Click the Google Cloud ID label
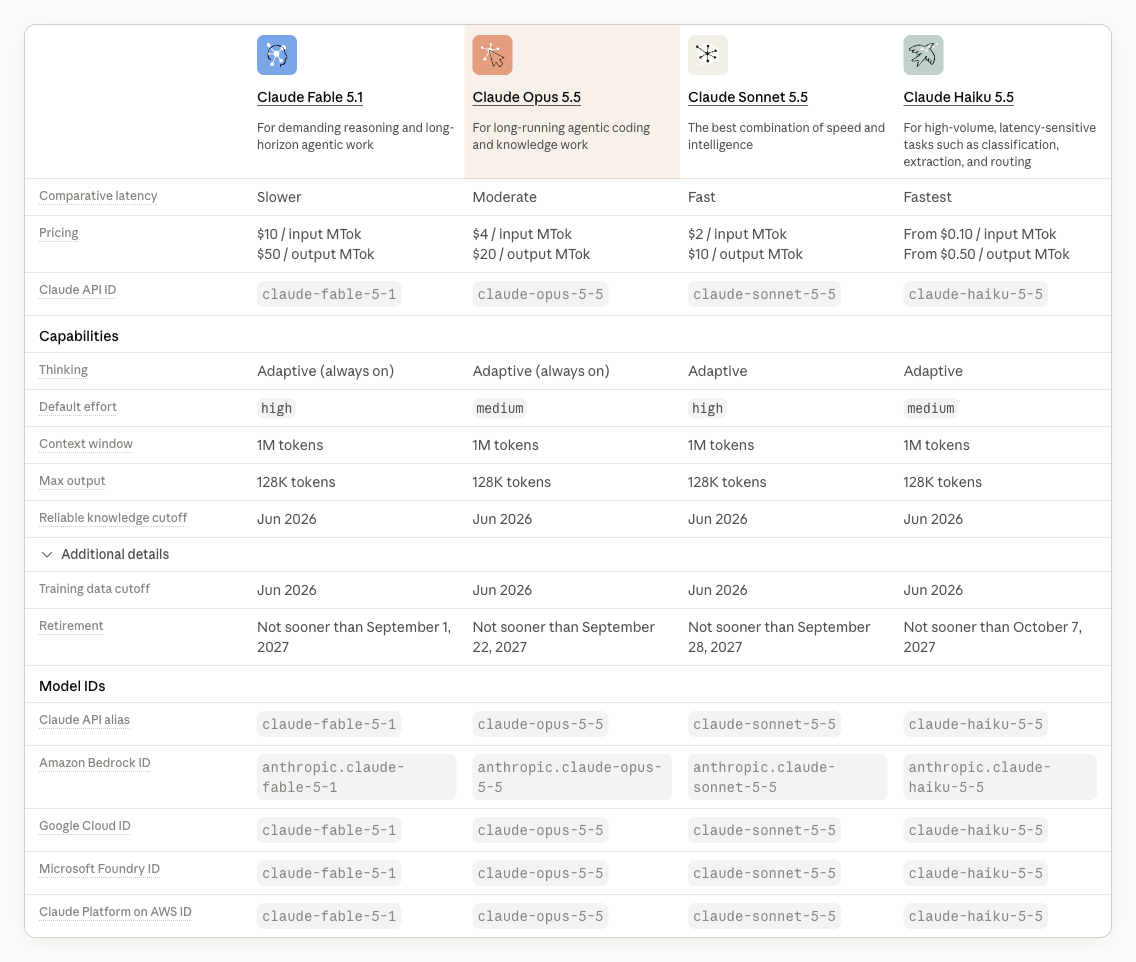 pos(85,825)
